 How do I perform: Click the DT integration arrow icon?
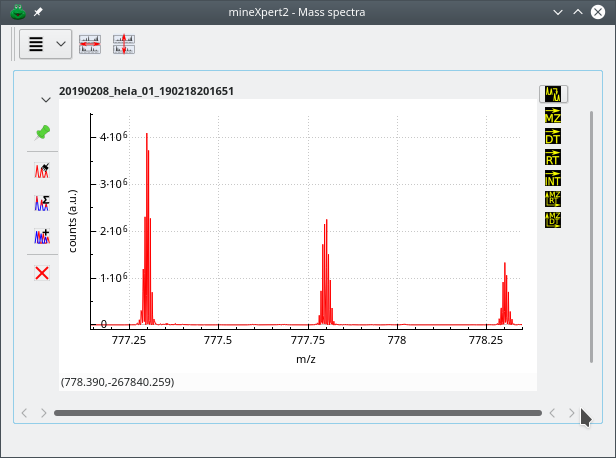click(553, 136)
